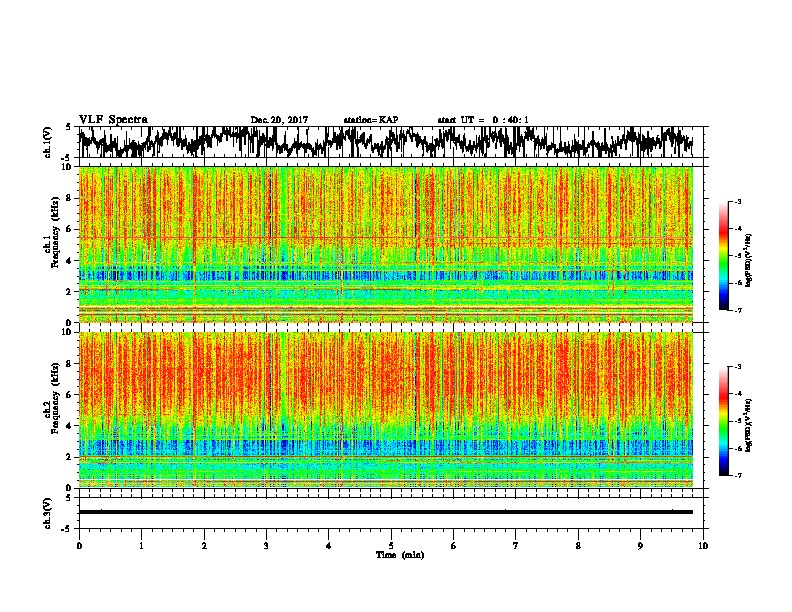
Task: Click the "station=KAP" header label
Action: pyautogui.click(x=371, y=120)
